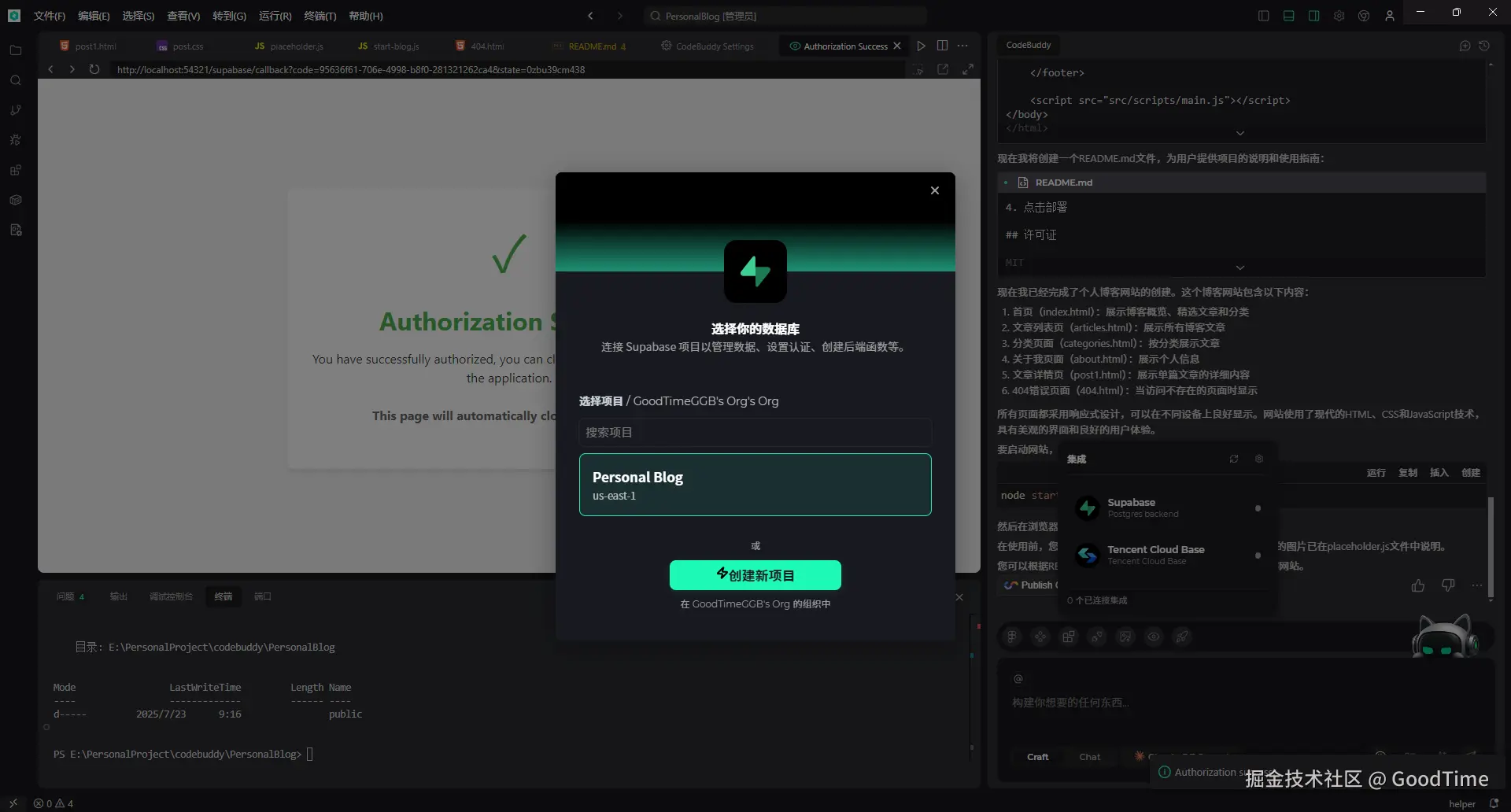This screenshot has height=812, width=1511.
Task: Toggle the primary sidebar layout icon
Action: point(1264,16)
